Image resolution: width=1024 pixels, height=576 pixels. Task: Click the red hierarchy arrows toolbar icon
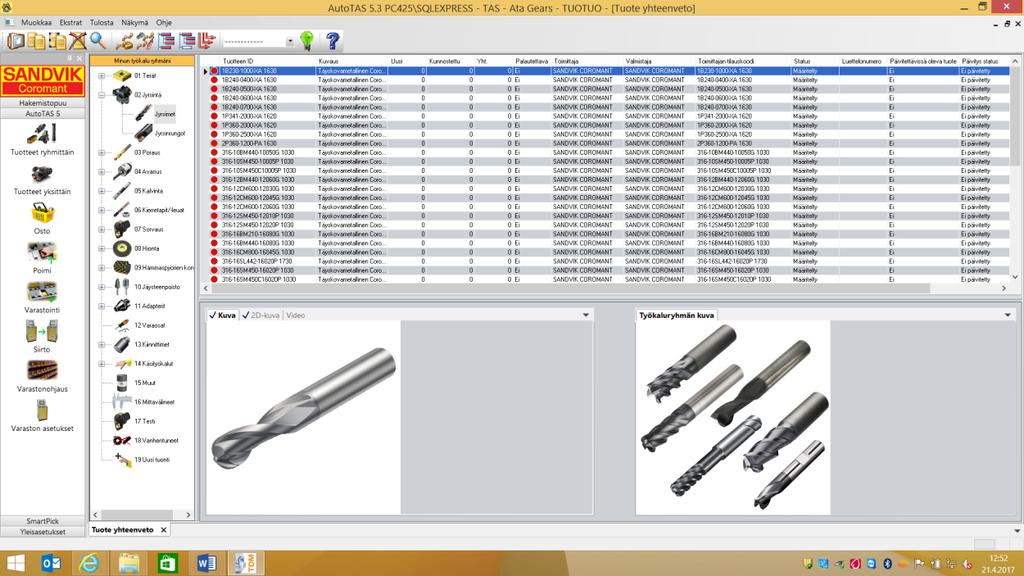[207, 40]
